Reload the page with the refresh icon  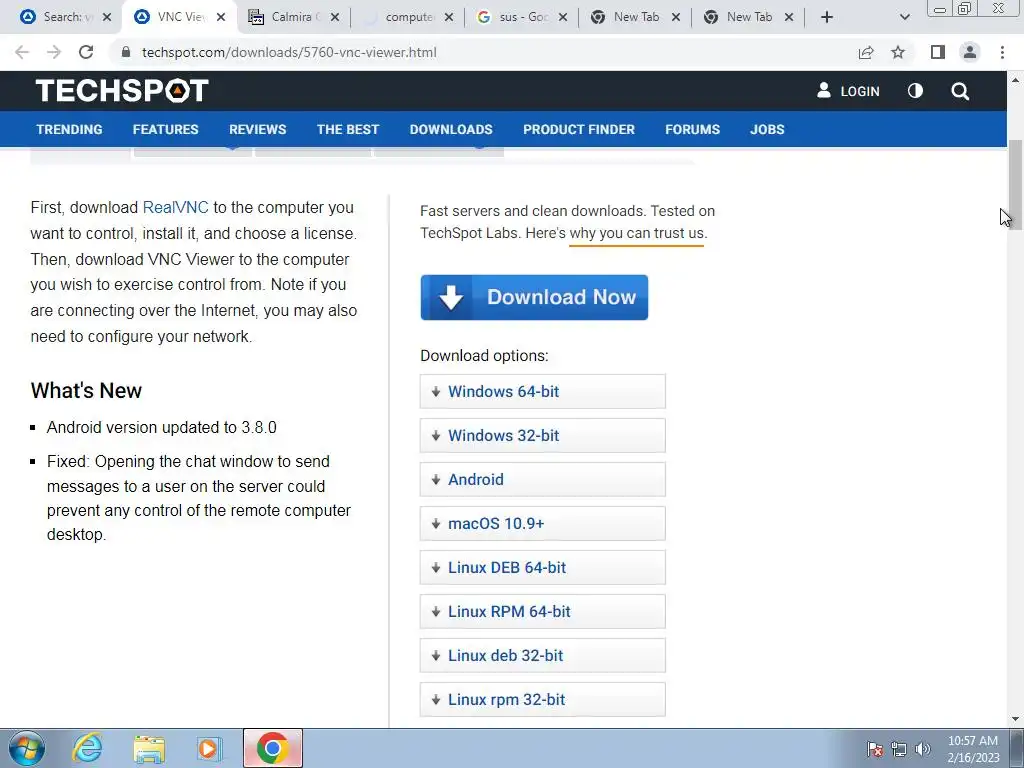pos(86,52)
